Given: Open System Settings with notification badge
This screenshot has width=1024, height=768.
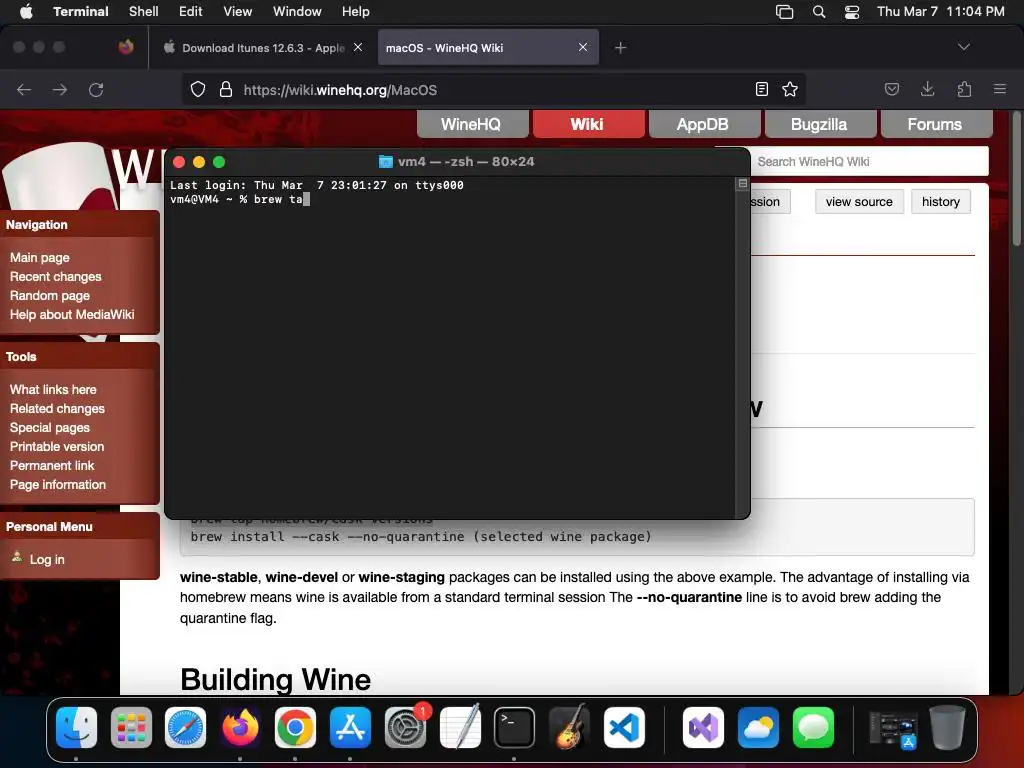Looking at the screenshot, I should coord(406,727).
